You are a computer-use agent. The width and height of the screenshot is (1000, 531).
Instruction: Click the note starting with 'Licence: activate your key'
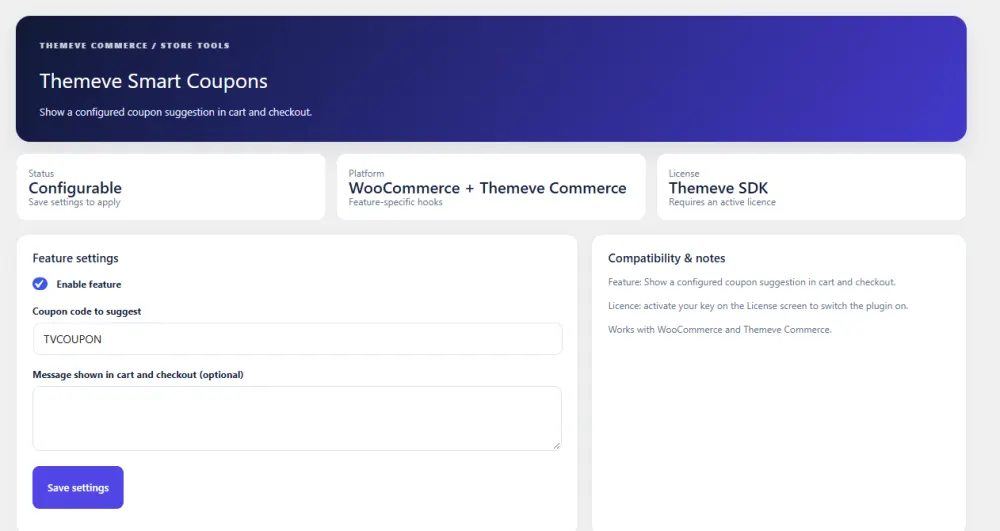tap(758, 306)
